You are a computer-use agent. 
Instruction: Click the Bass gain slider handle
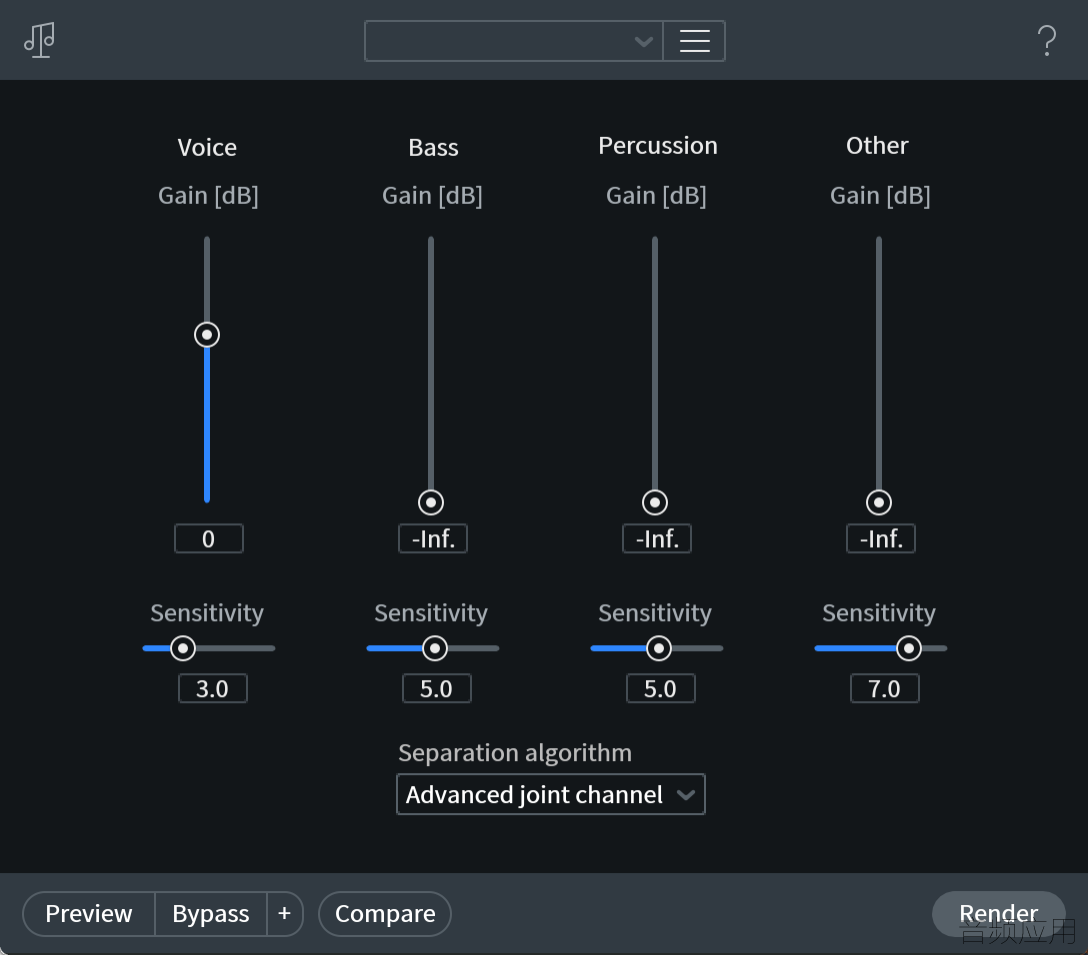tap(431, 502)
